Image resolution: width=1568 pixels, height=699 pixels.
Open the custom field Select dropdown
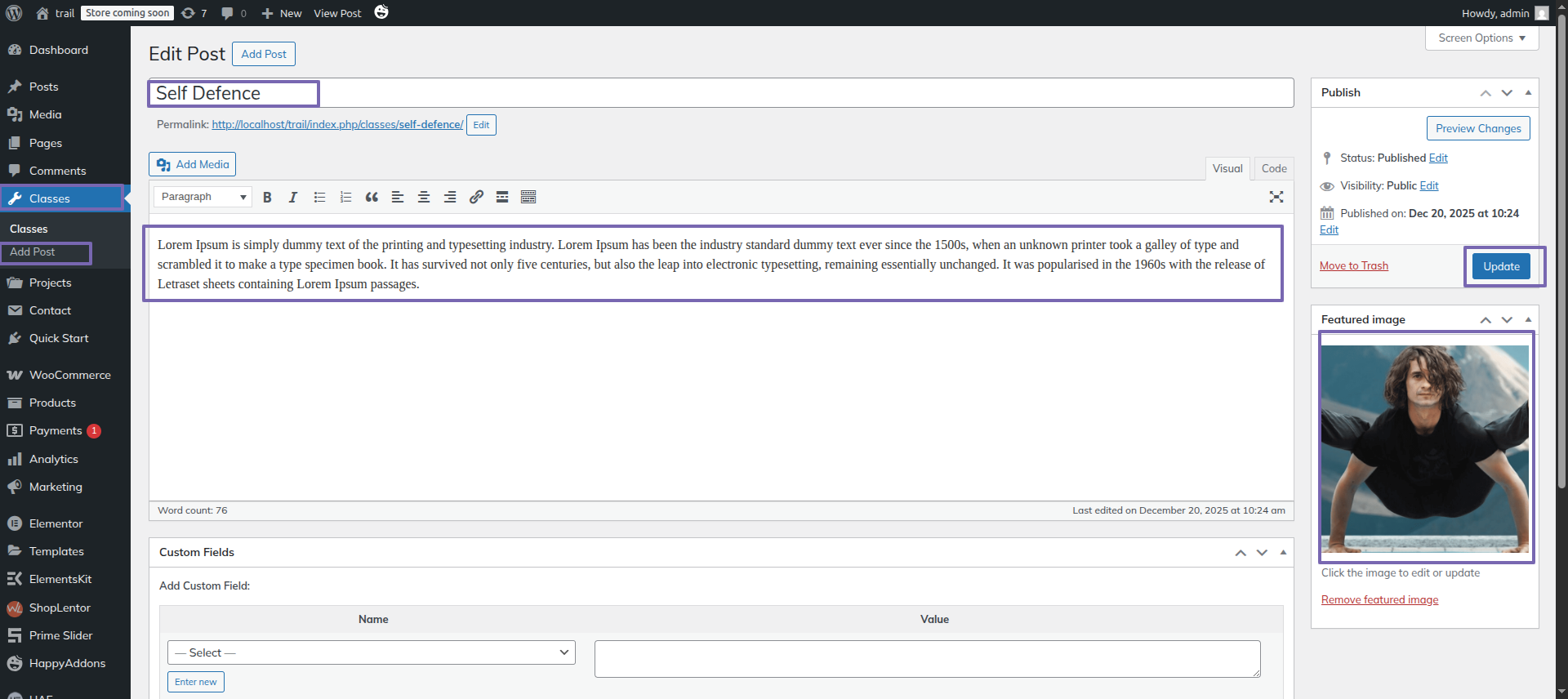coord(372,652)
